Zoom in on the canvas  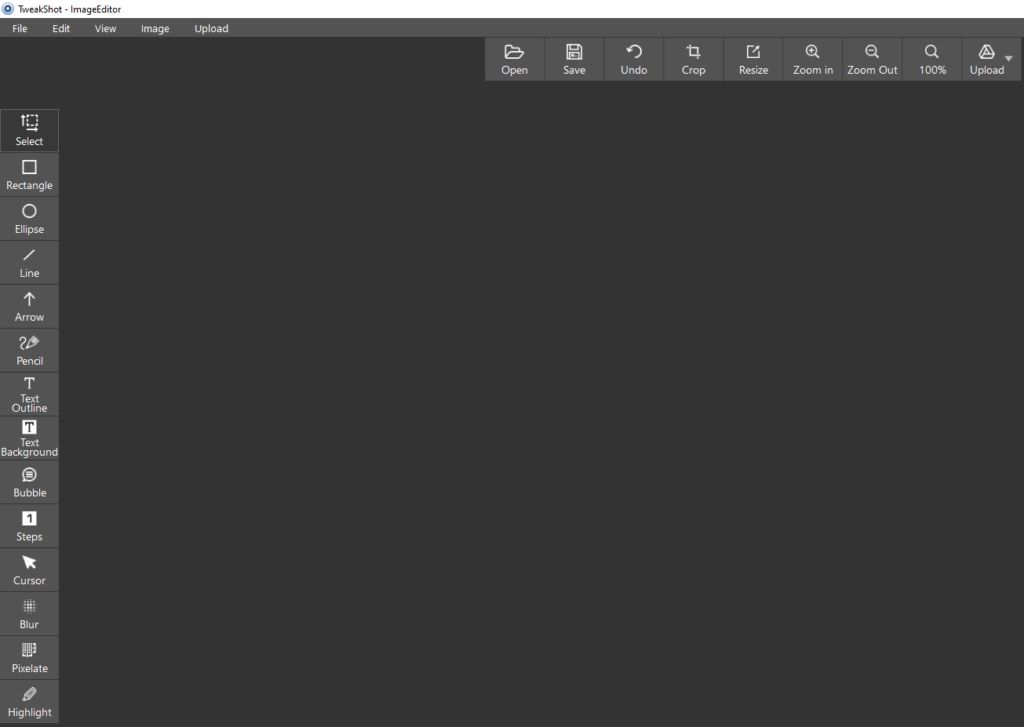[812, 59]
